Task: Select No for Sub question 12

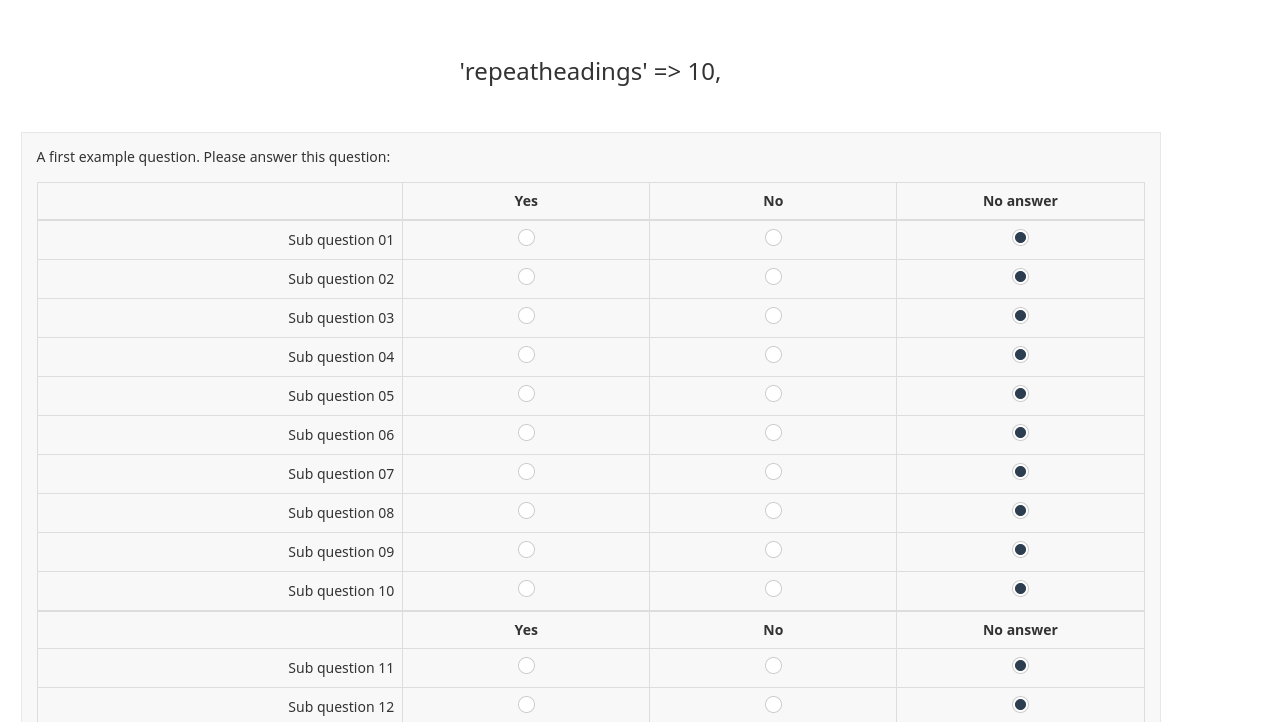Action: click(773, 705)
